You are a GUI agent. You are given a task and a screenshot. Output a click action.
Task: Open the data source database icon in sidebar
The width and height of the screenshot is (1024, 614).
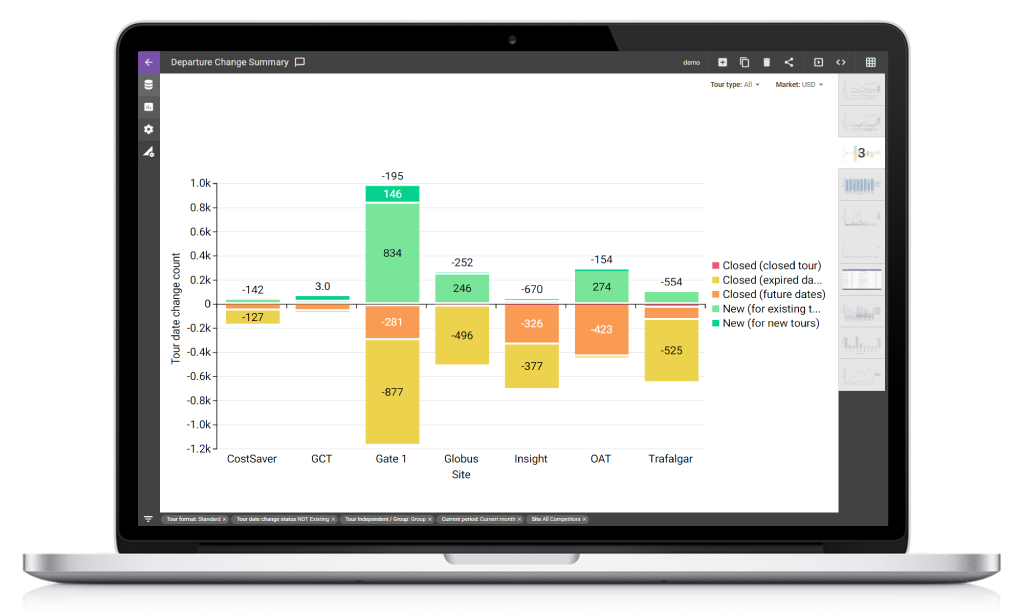[x=149, y=85]
